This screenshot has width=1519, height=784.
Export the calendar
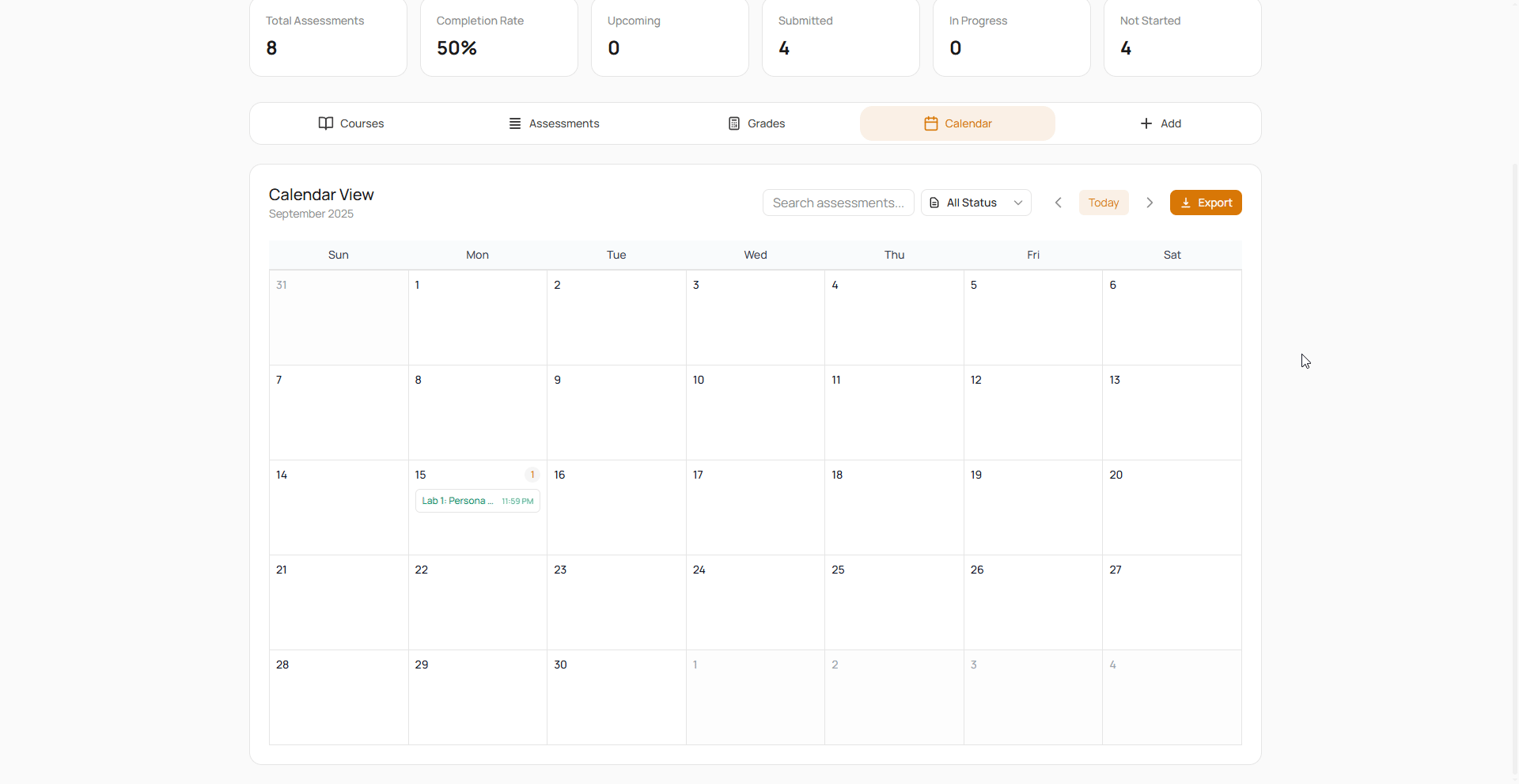click(x=1206, y=203)
